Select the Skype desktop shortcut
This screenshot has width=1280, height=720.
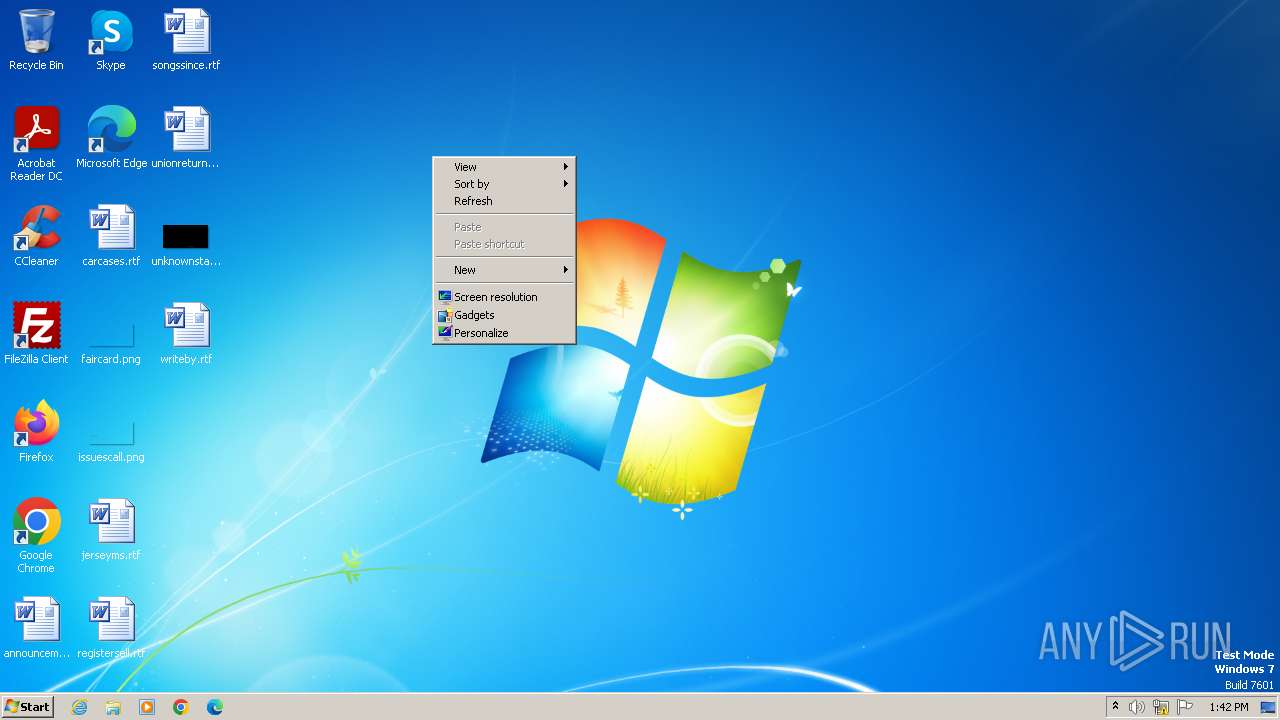111,40
